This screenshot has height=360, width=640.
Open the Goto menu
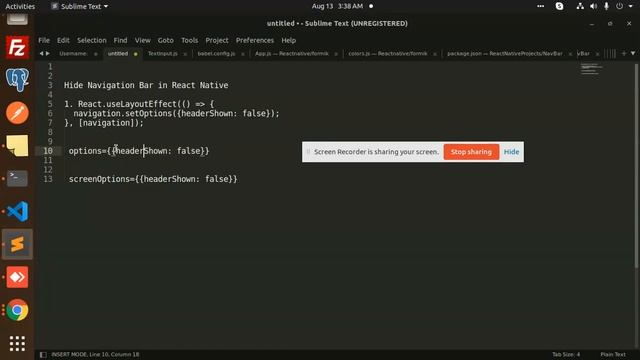click(x=165, y=40)
